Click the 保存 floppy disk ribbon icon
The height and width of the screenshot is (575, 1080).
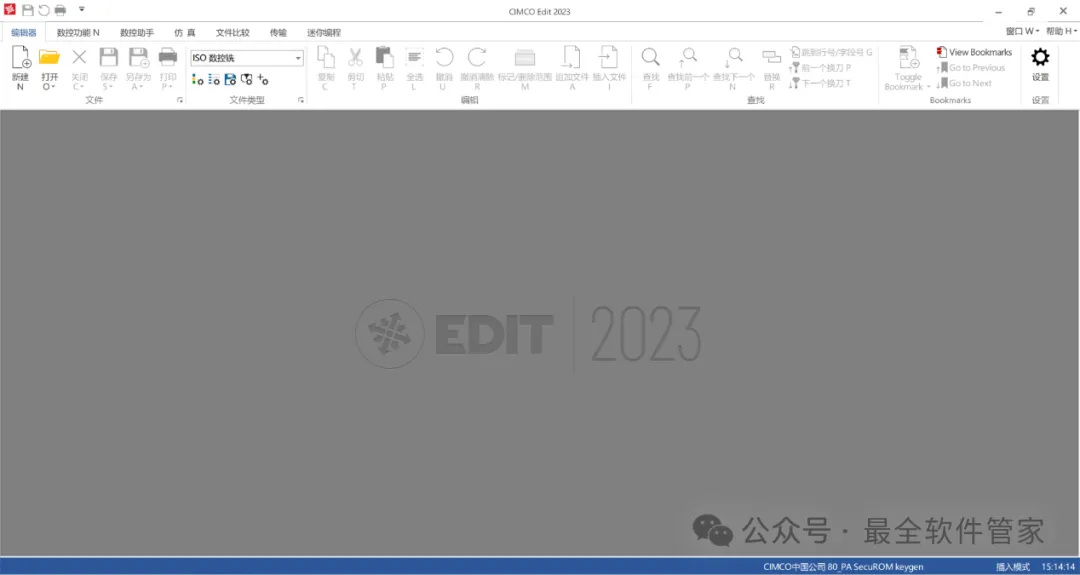point(109,57)
